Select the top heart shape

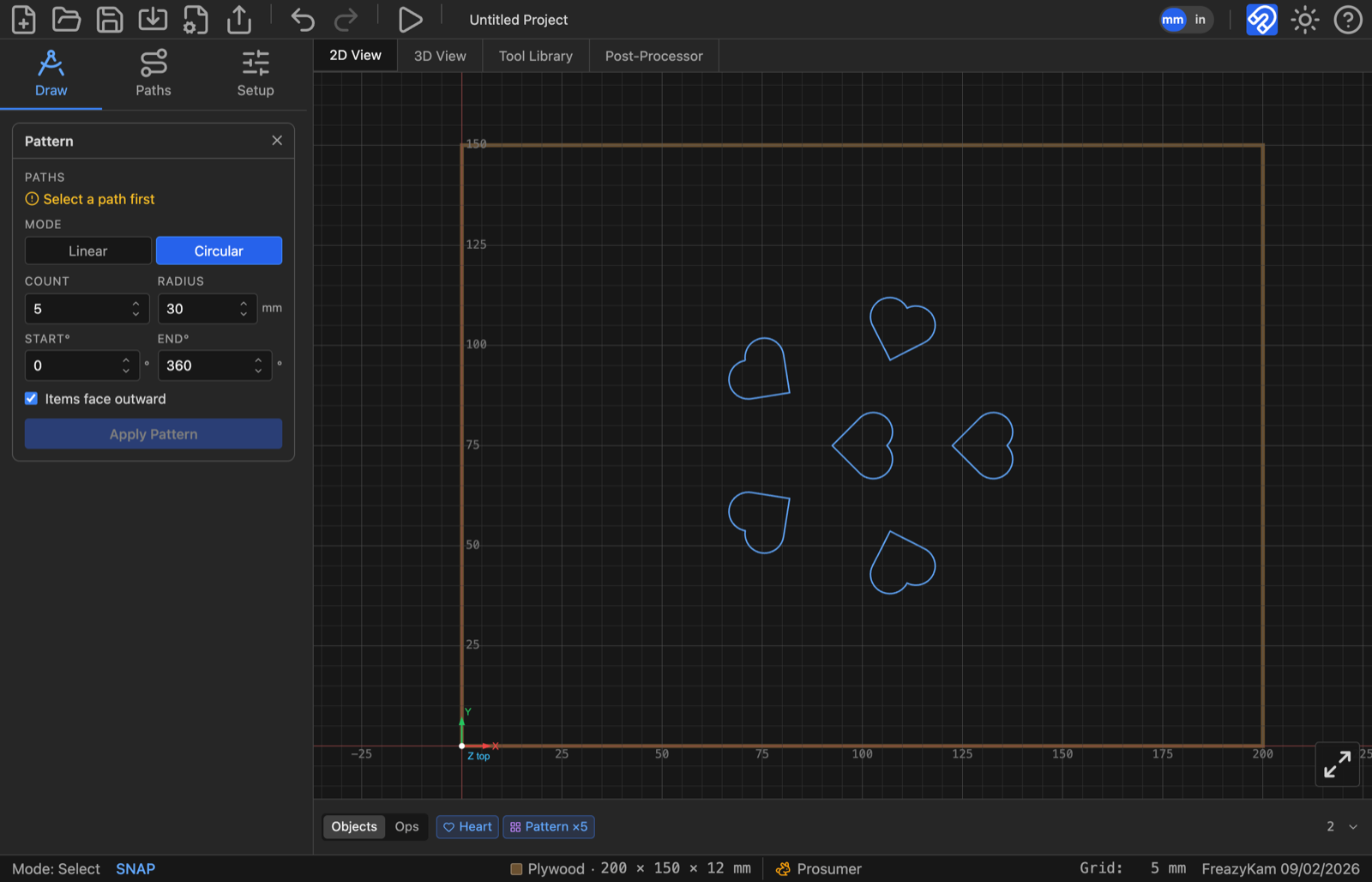[x=901, y=329]
